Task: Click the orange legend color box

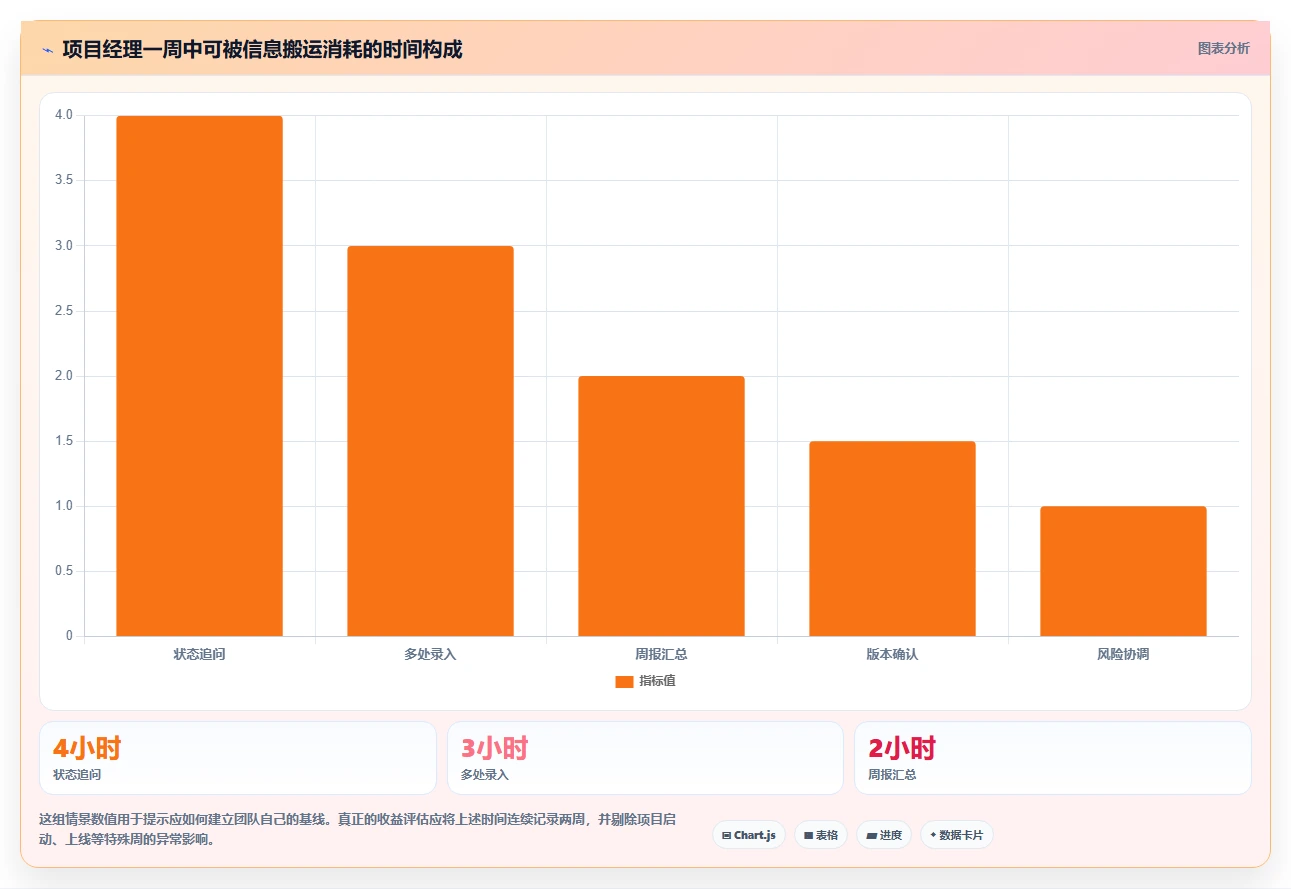Action: (624, 682)
